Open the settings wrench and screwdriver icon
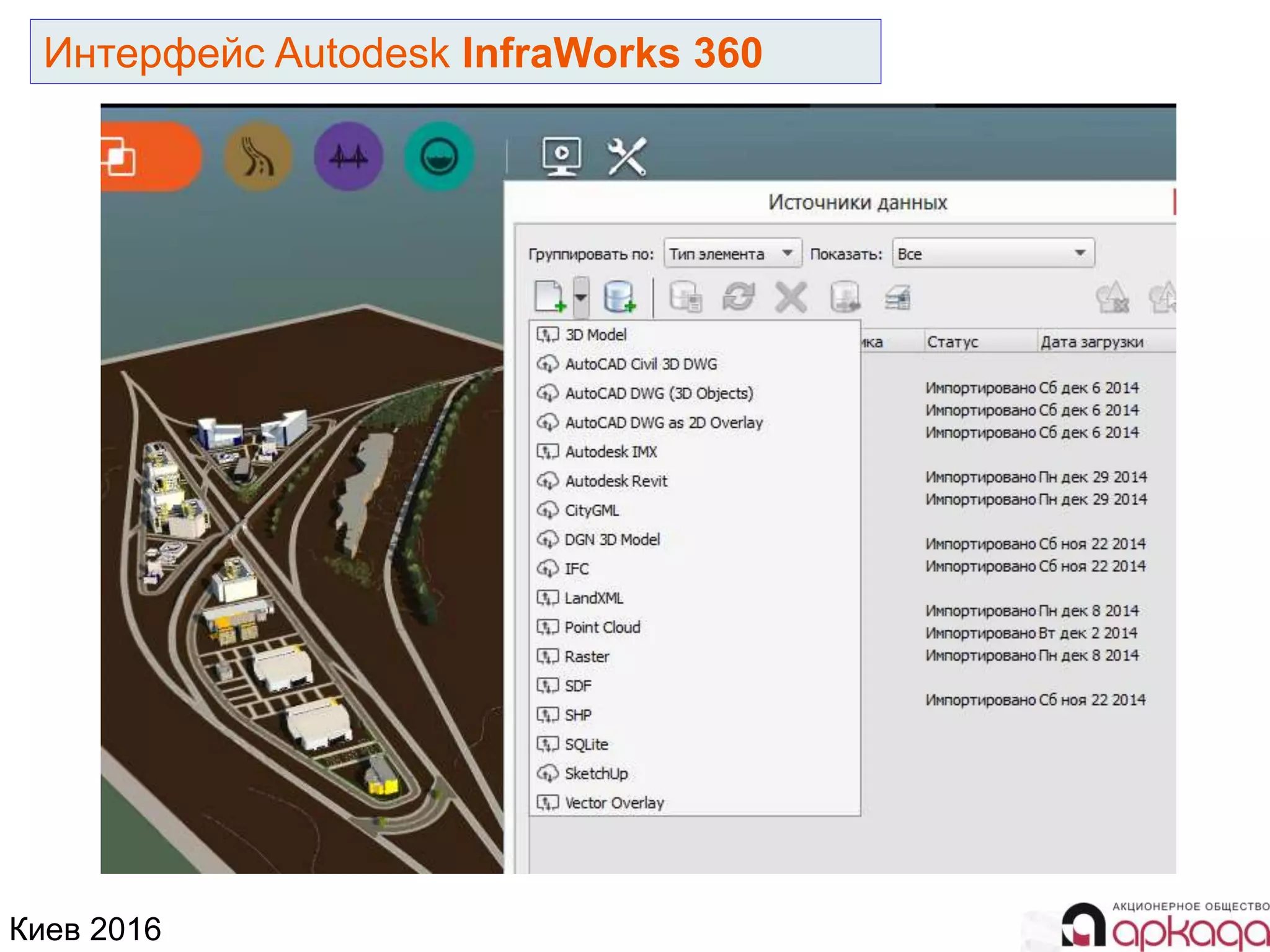Screen dimensions: 1270x952 tap(626, 156)
